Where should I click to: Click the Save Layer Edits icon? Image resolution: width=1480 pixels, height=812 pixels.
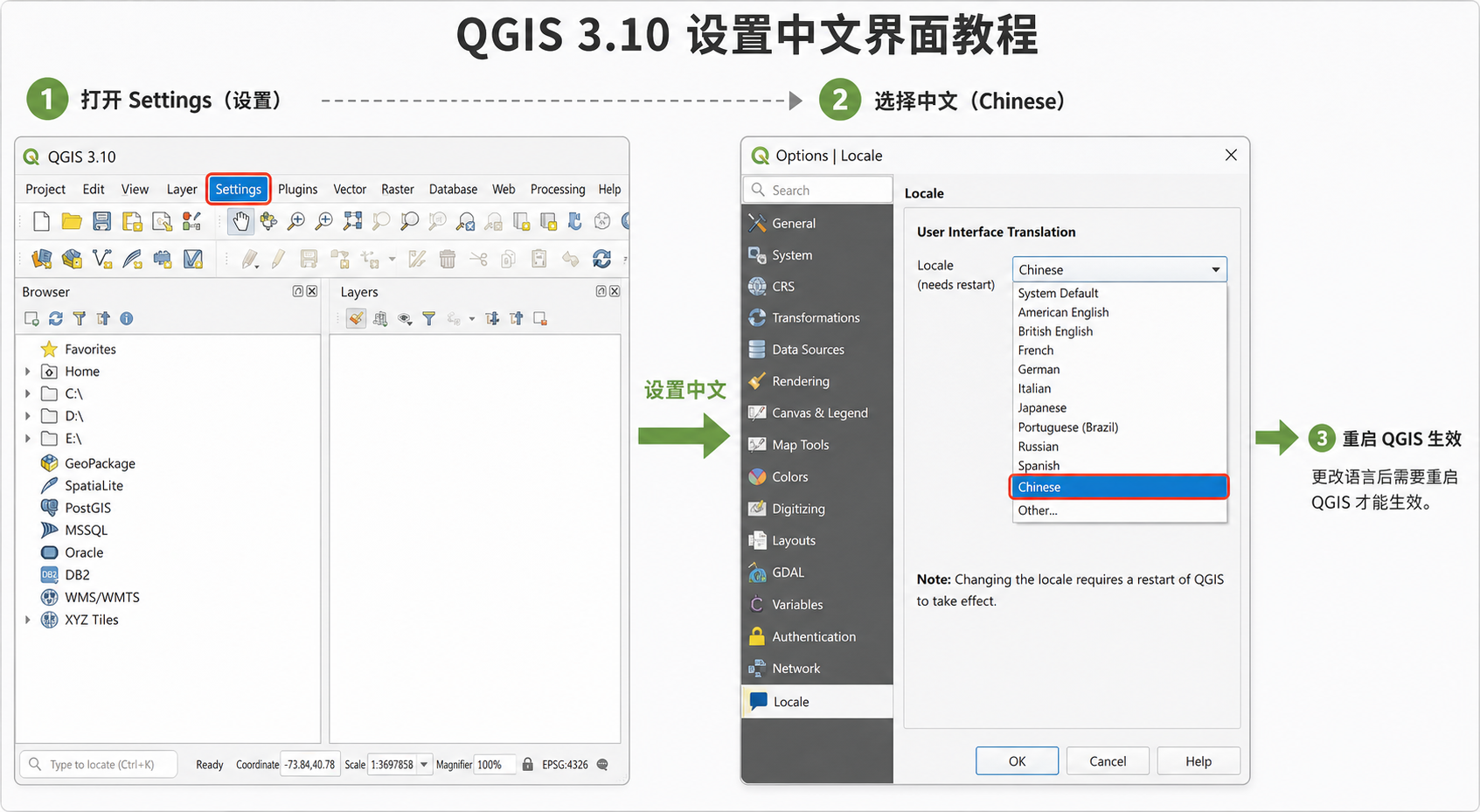click(309, 259)
